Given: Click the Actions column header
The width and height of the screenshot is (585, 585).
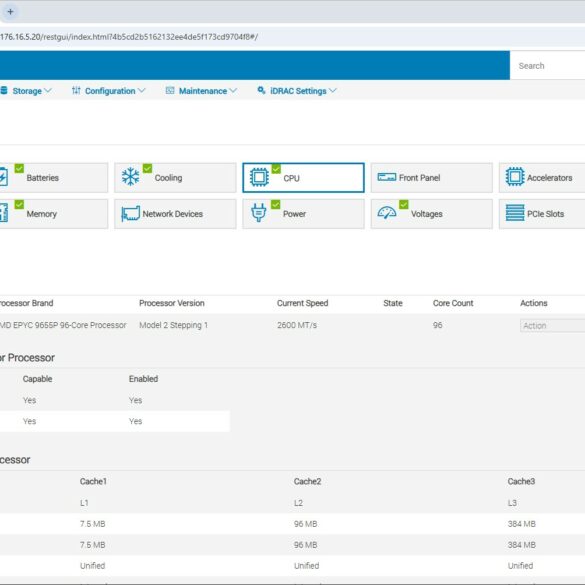Looking at the screenshot, I should 534,303.
